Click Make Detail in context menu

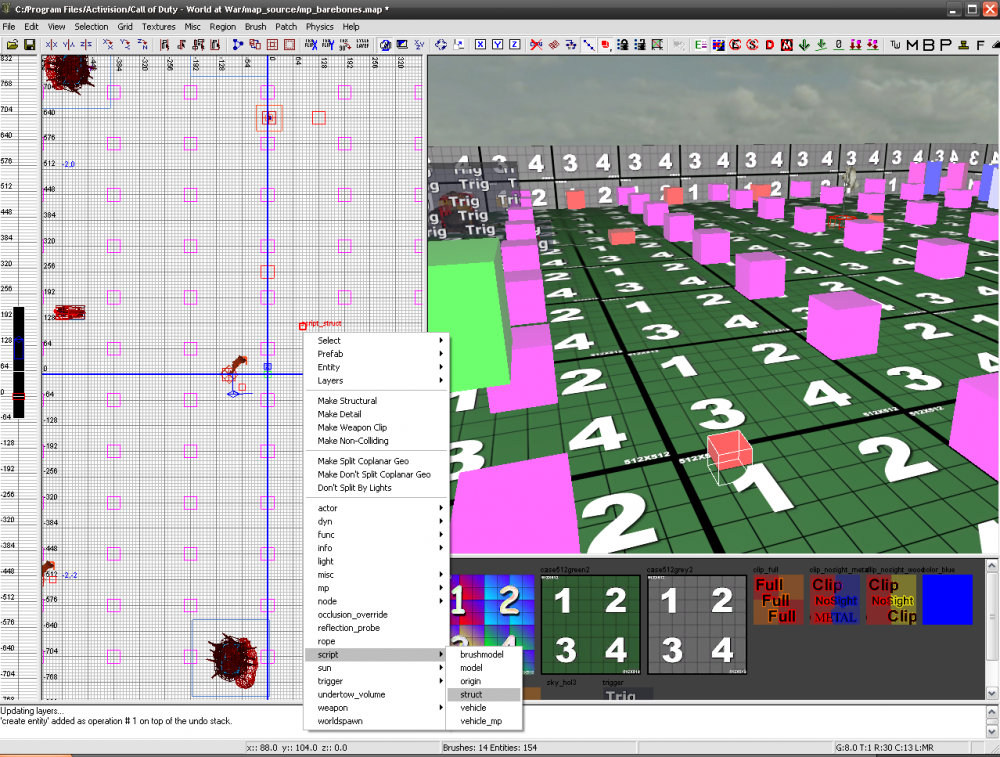point(339,414)
